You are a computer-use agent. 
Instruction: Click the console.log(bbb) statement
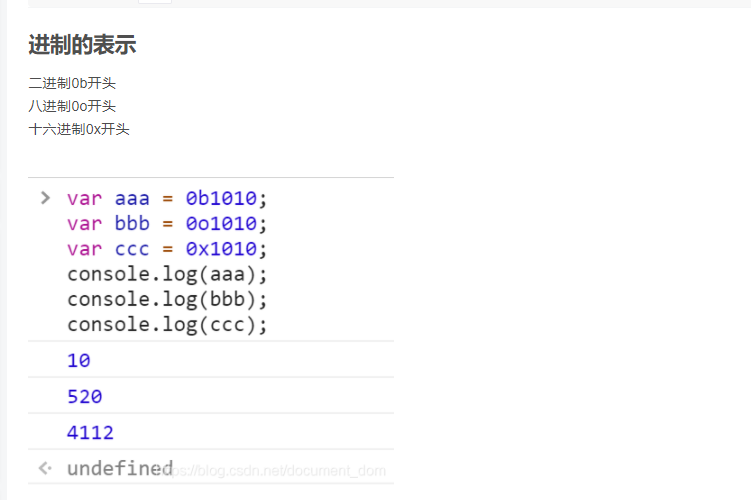tap(167, 299)
